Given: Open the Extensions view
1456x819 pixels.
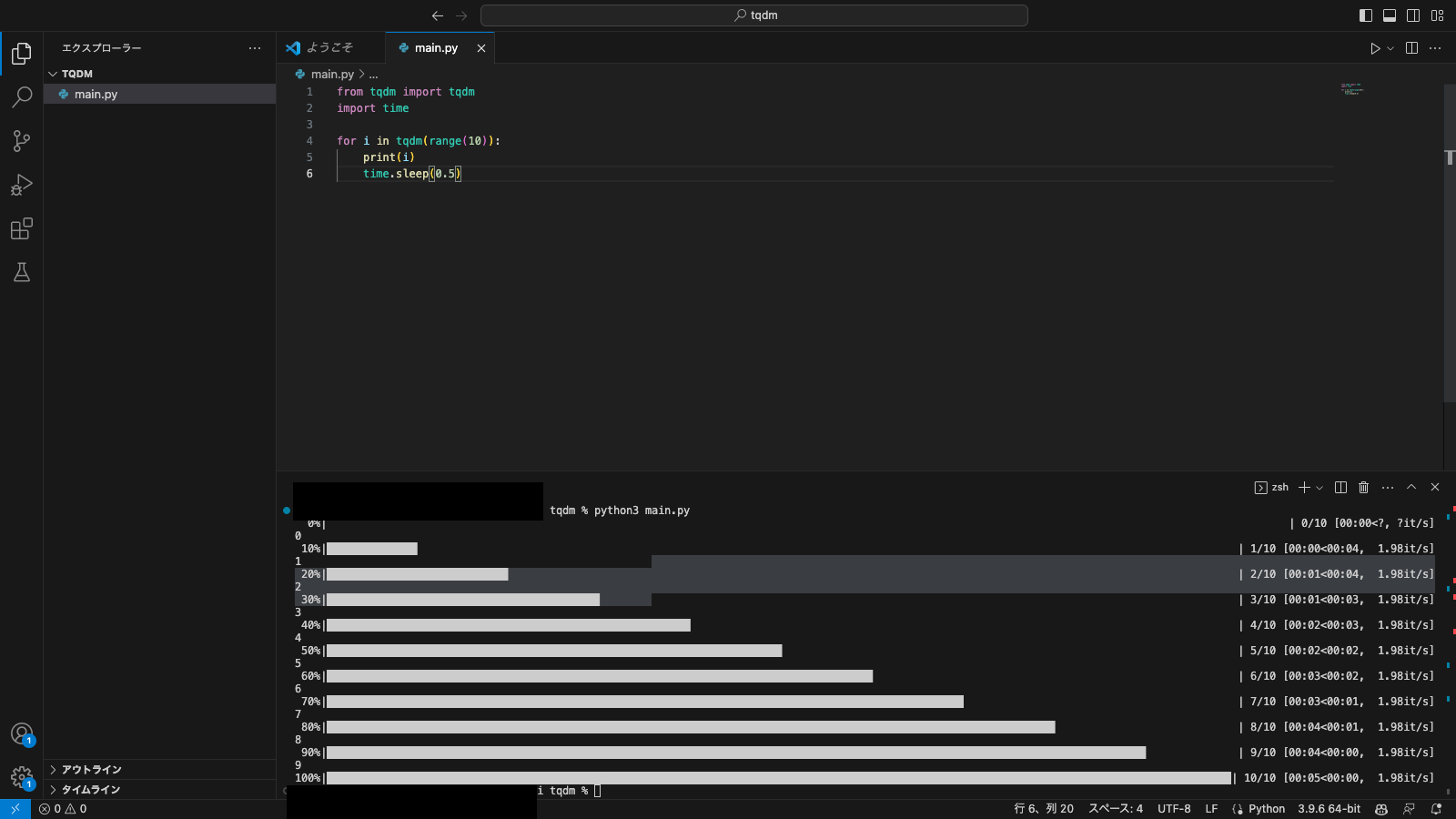Looking at the screenshot, I should pyautogui.click(x=22, y=228).
